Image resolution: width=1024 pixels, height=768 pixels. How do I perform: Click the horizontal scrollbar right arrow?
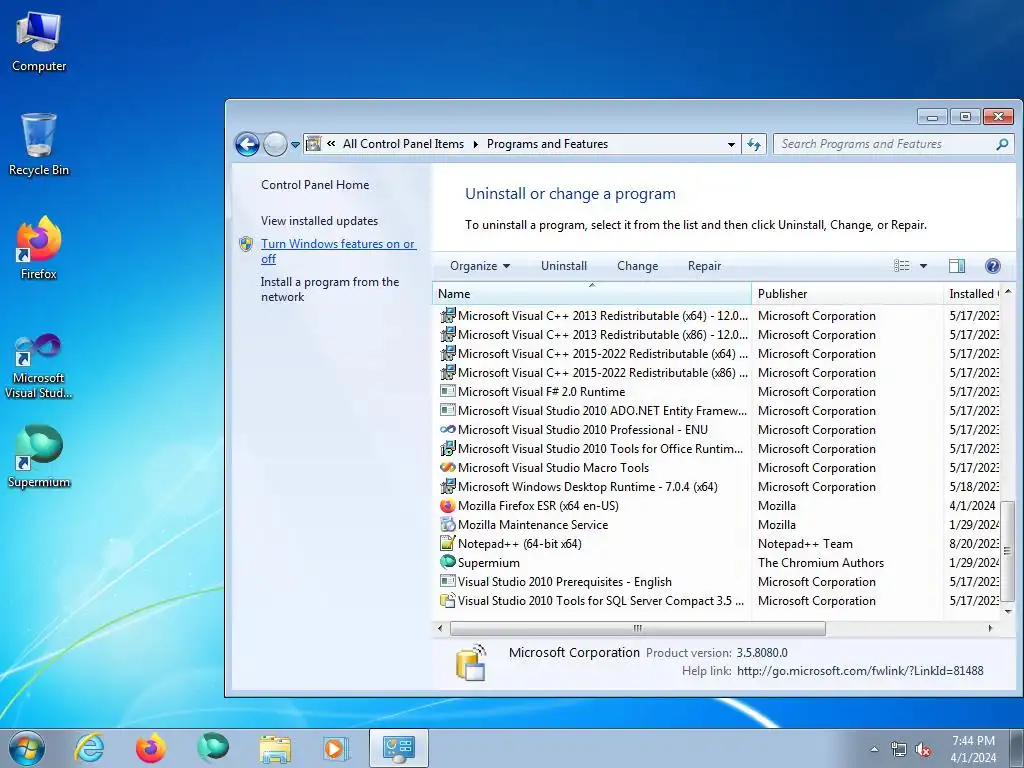click(x=991, y=628)
